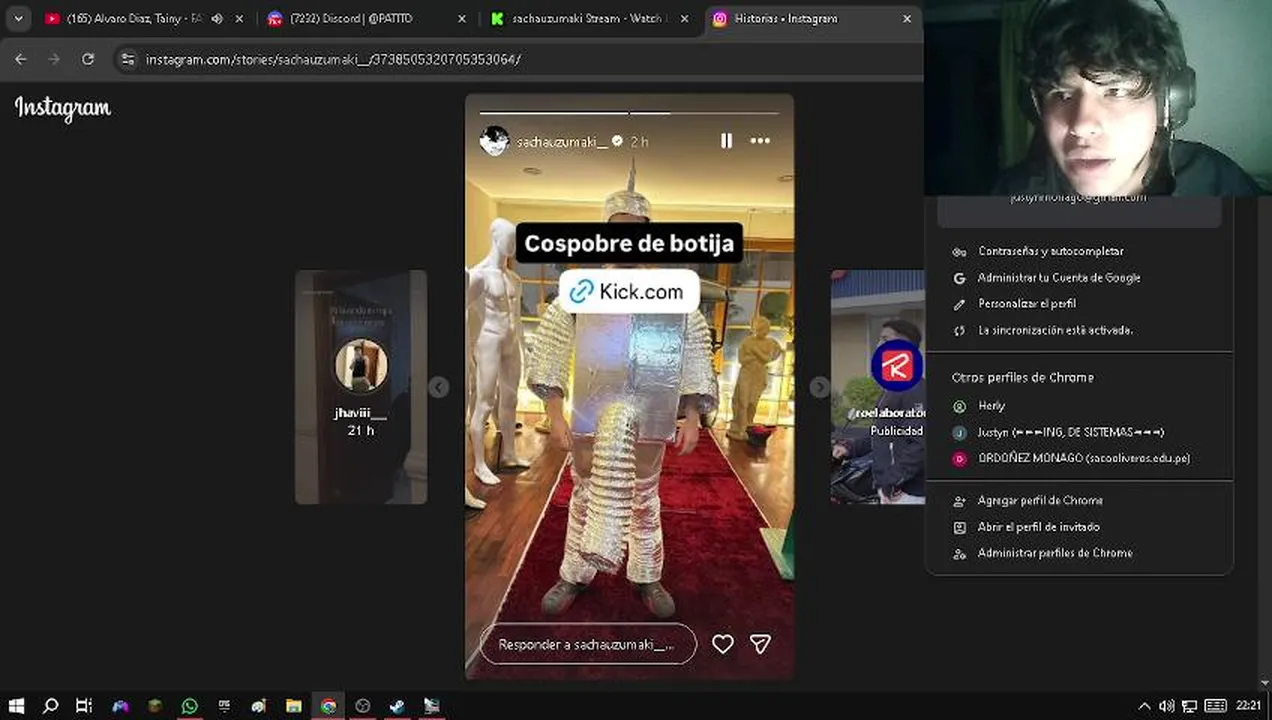Open the volume control in system tray

(x=1166, y=706)
